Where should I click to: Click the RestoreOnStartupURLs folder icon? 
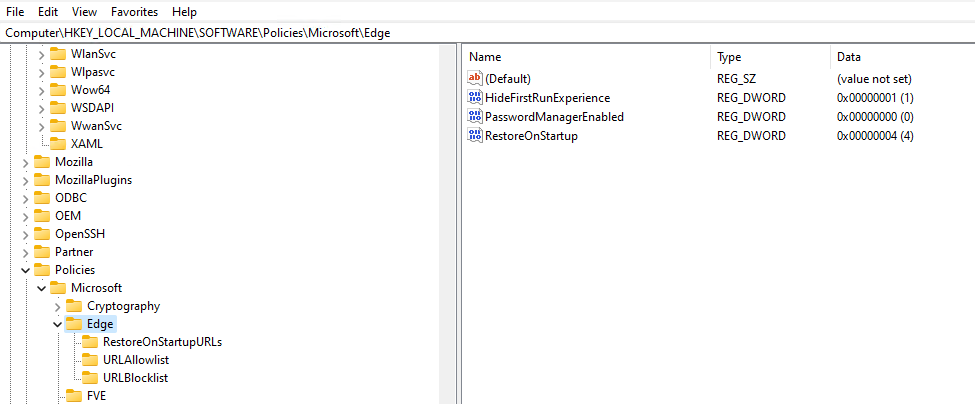pyautogui.click(x=90, y=342)
